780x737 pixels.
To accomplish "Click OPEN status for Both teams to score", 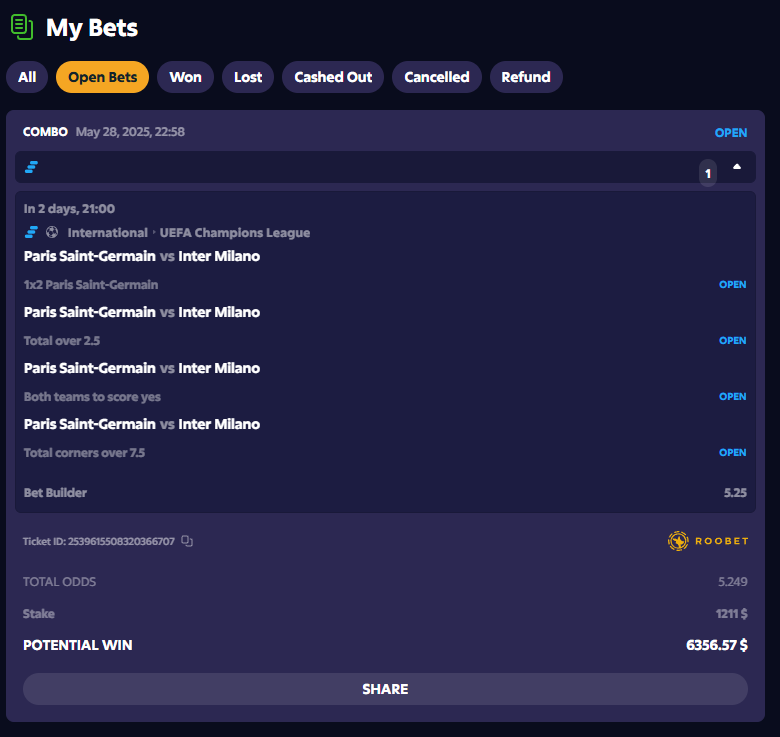I will (x=732, y=396).
